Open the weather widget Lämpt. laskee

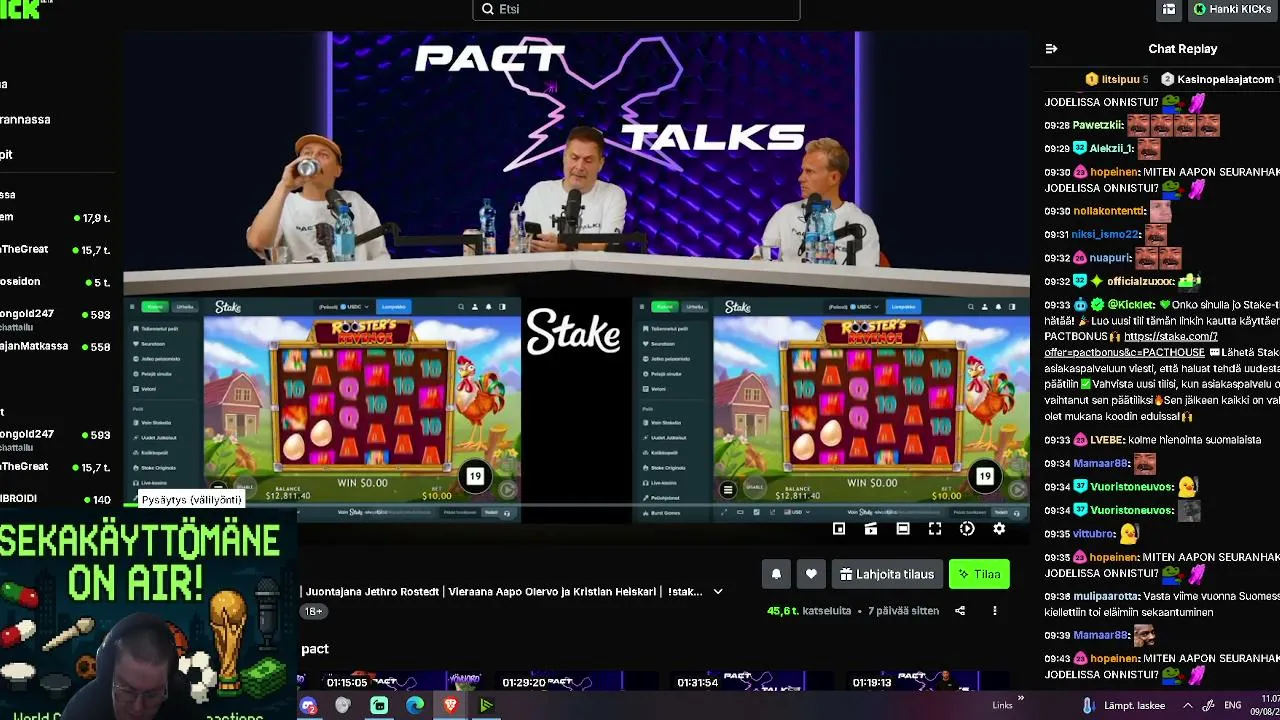click(x=1125, y=705)
